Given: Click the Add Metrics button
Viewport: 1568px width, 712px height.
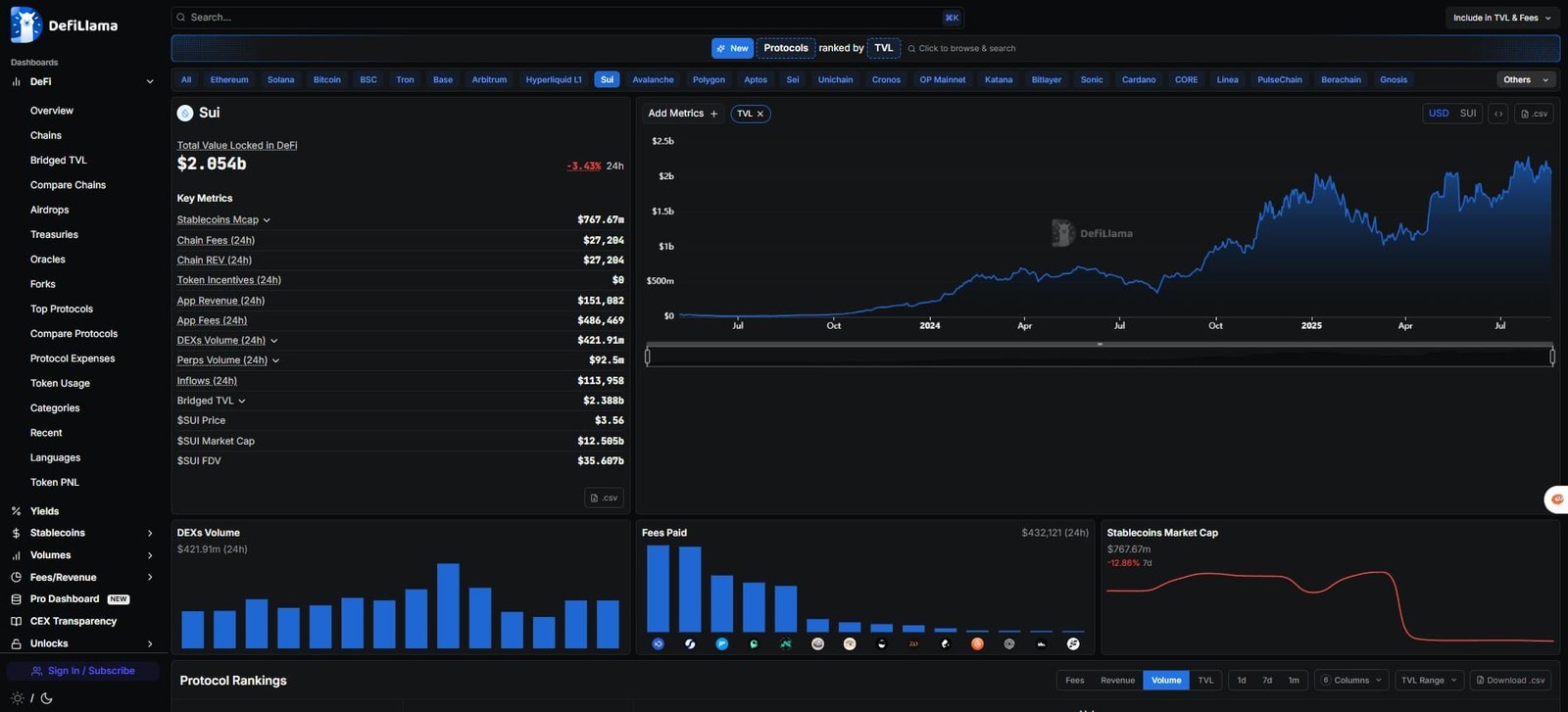Looking at the screenshot, I should [682, 114].
